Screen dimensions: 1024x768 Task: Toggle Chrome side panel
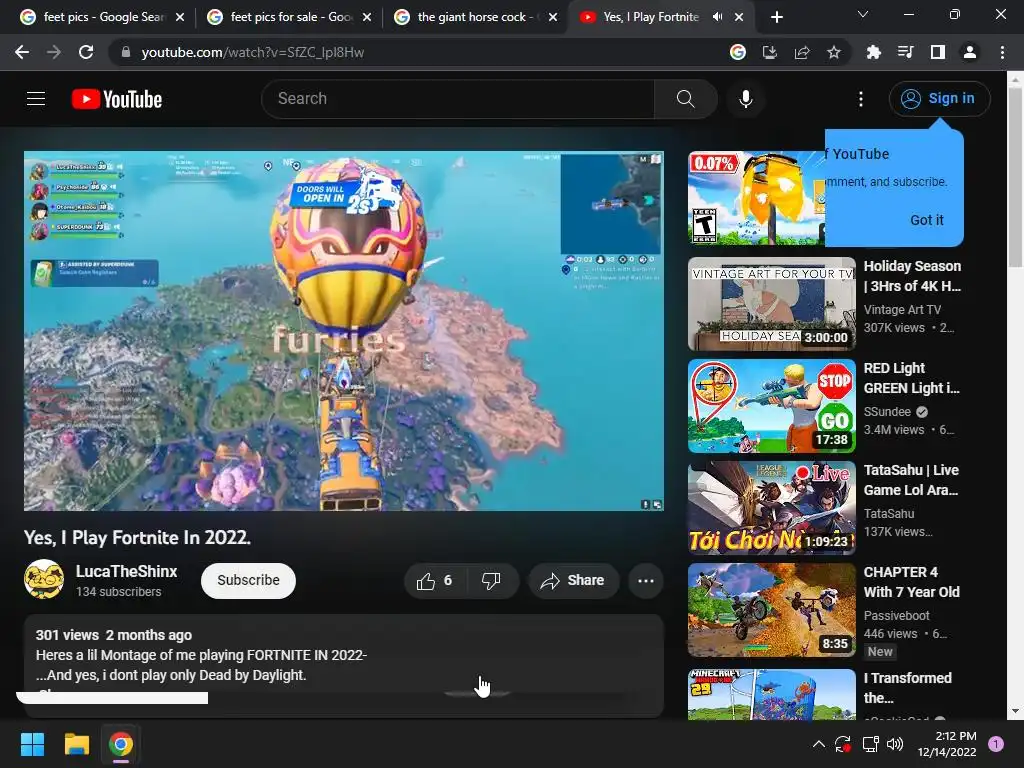[938, 52]
